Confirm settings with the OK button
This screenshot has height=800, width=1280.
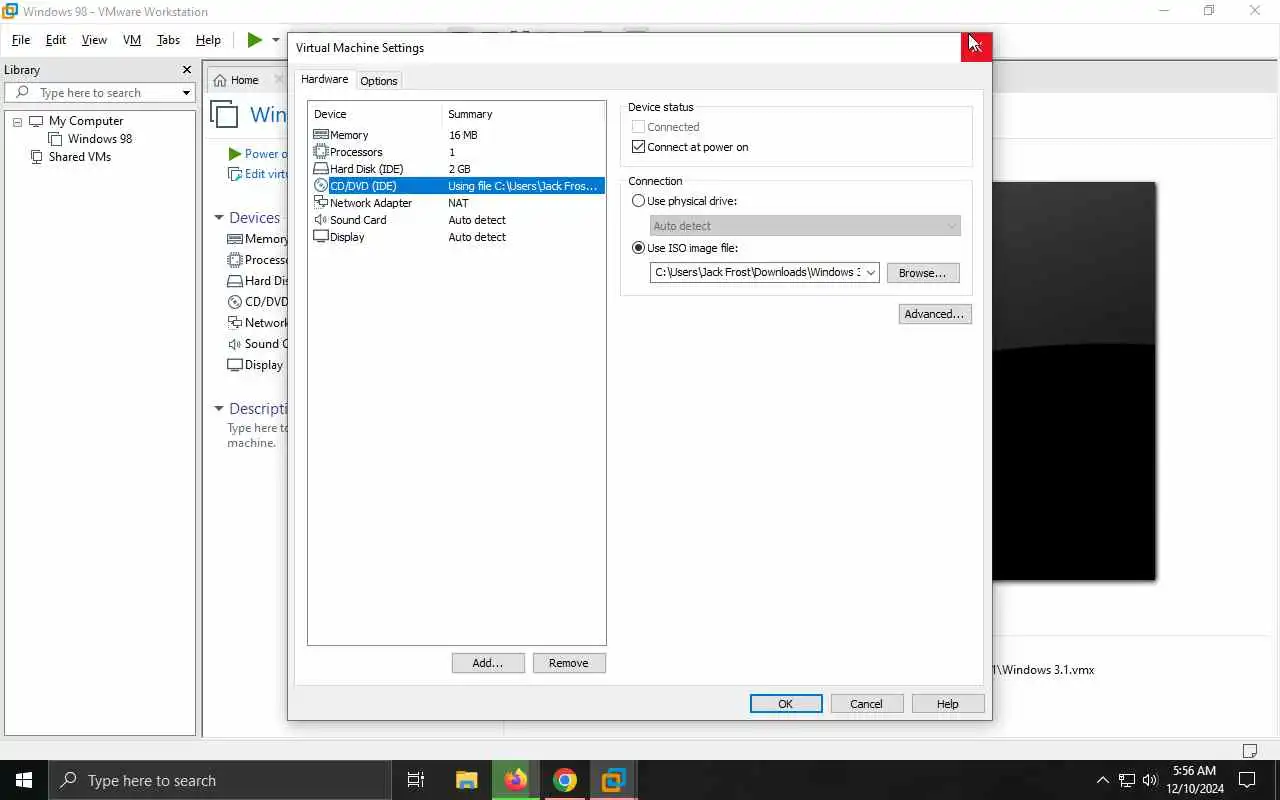coord(786,704)
